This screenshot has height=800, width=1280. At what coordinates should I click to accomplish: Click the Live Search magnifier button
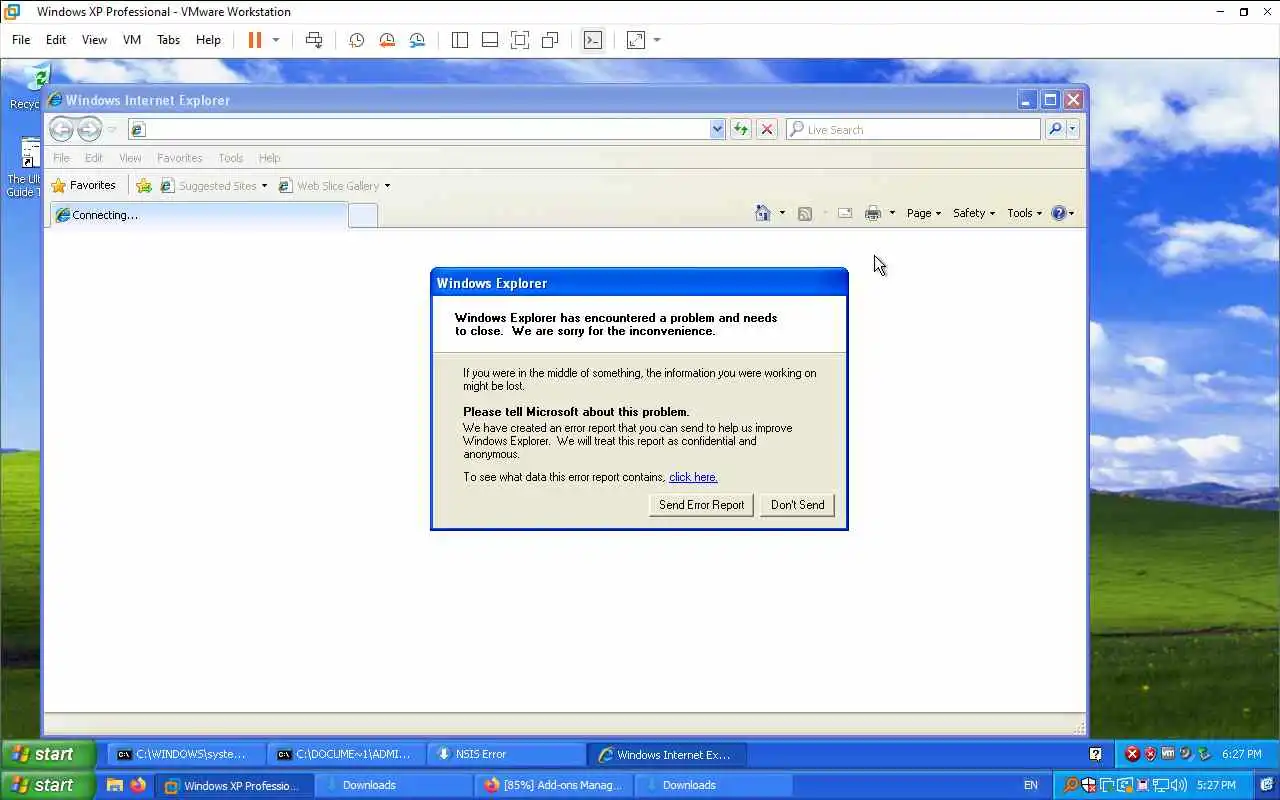[1054, 129]
